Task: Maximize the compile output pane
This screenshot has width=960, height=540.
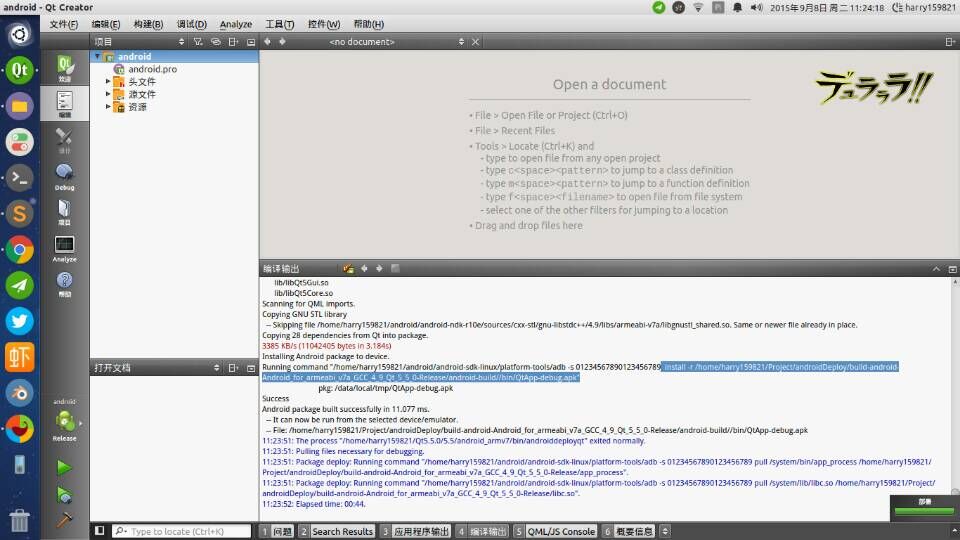Action: pos(952,269)
